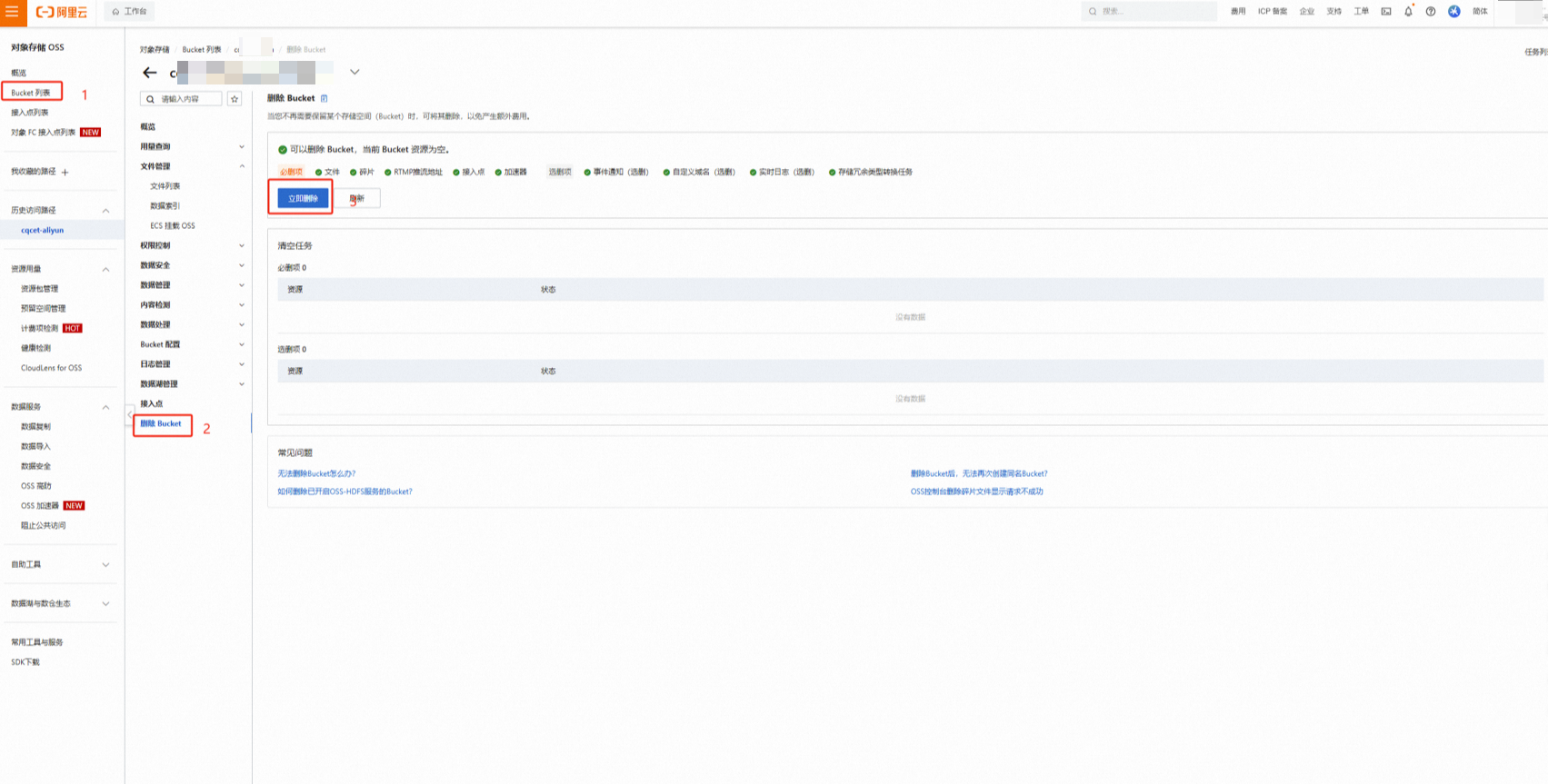Image resolution: width=1548 pixels, height=784 pixels.
Task: Open 预留空间管理
Action: pyautogui.click(x=44, y=309)
